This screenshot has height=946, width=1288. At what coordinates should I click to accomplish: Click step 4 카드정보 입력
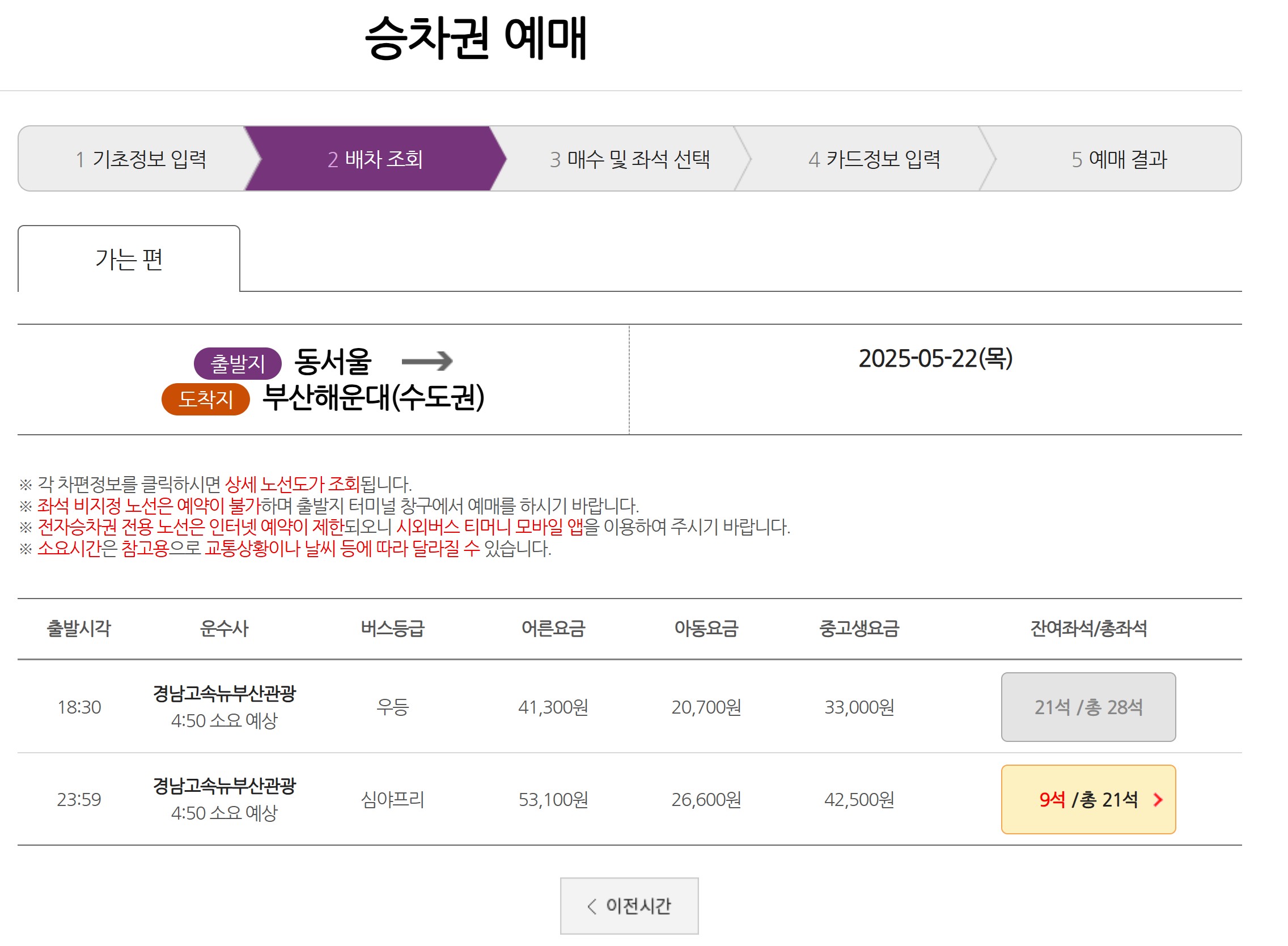tap(874, 159)
